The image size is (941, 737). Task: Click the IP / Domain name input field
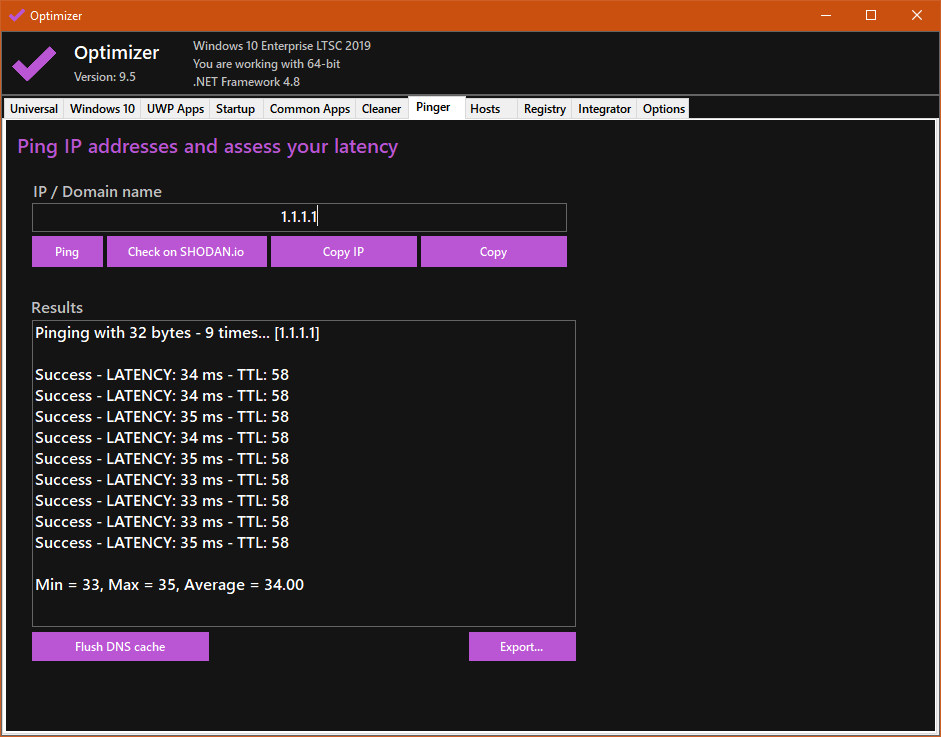click(x=299, y=217)
